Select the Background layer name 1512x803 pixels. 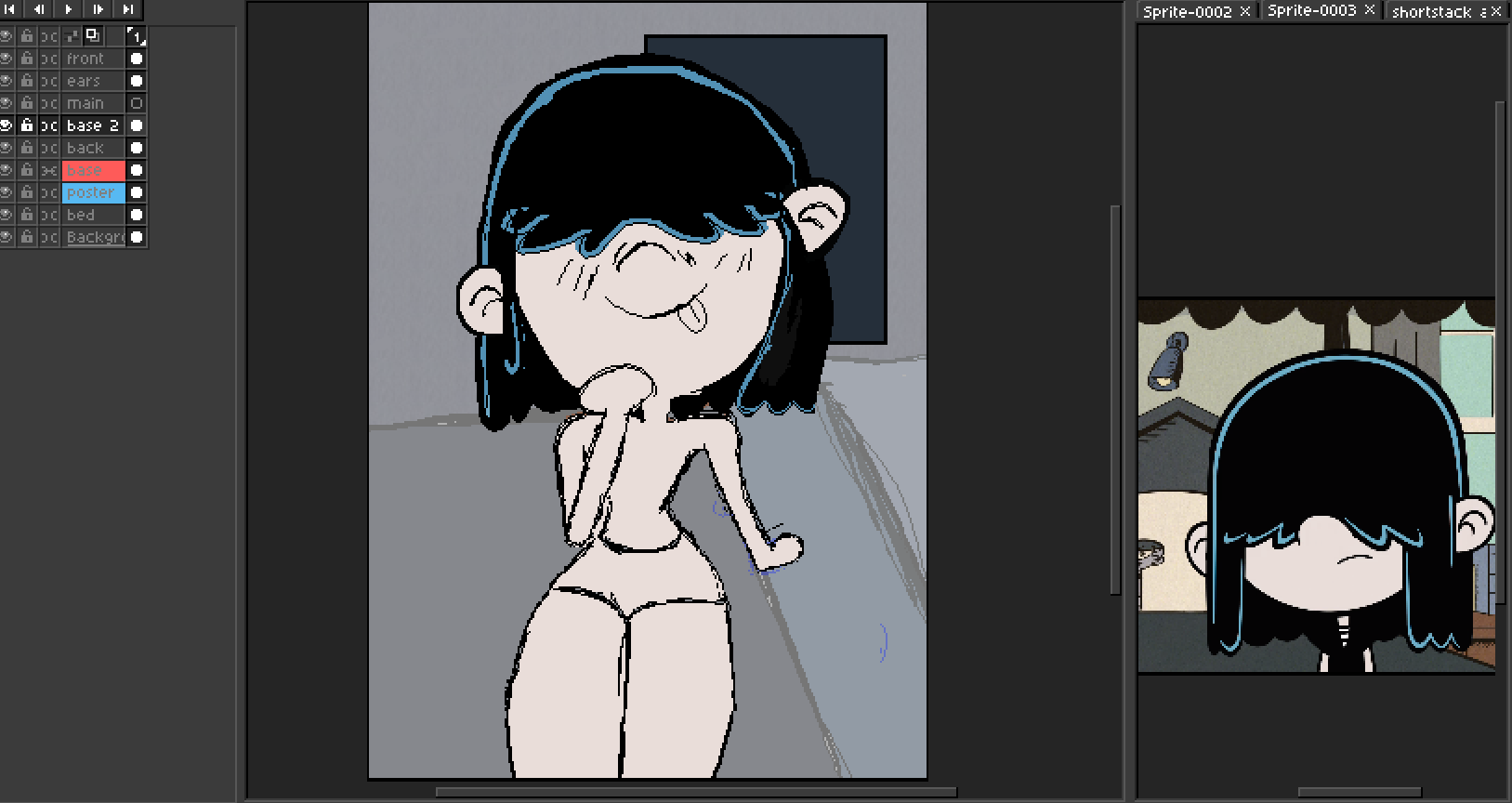click(x=93, y=237)
